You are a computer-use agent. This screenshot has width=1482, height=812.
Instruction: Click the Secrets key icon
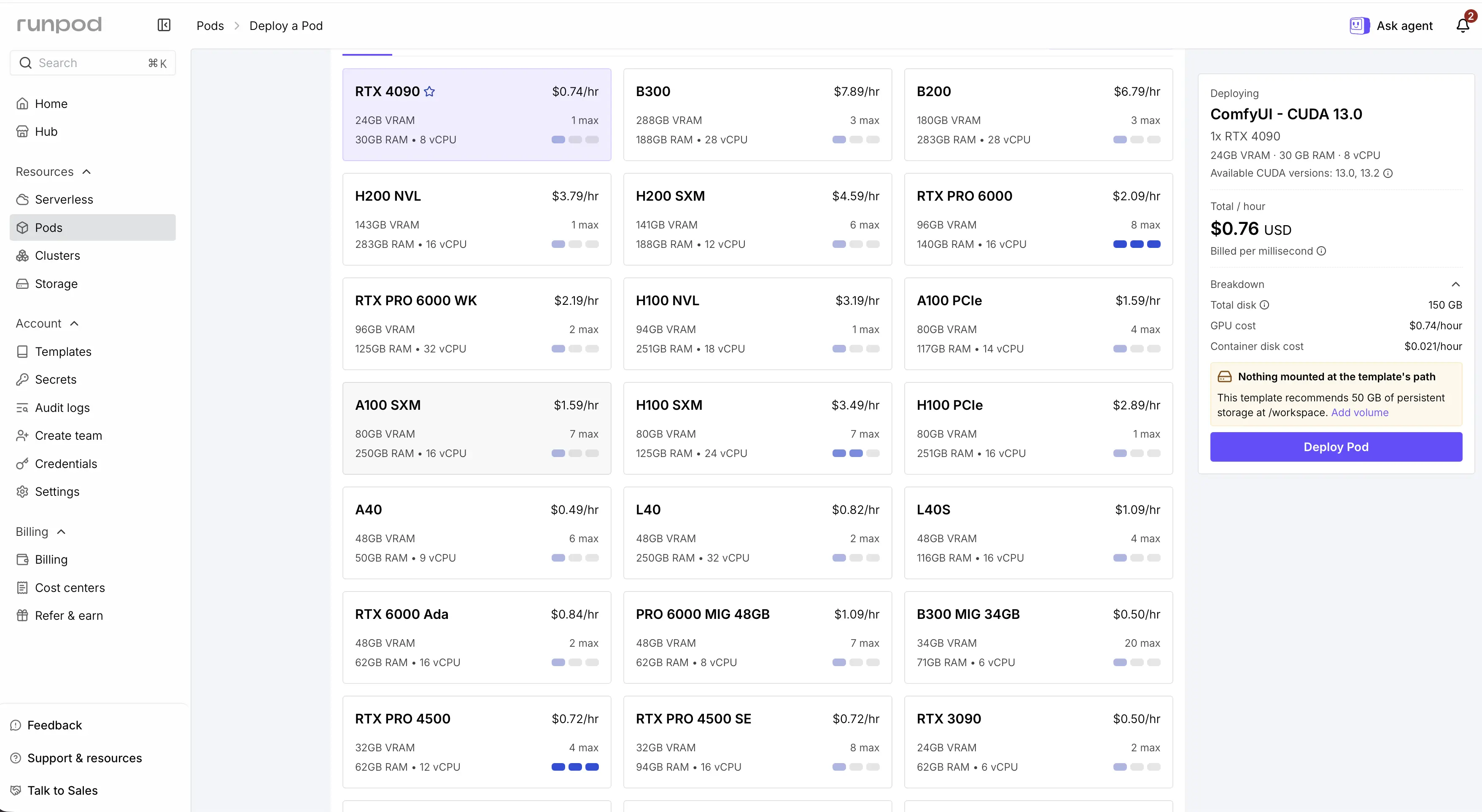(22, 379)
